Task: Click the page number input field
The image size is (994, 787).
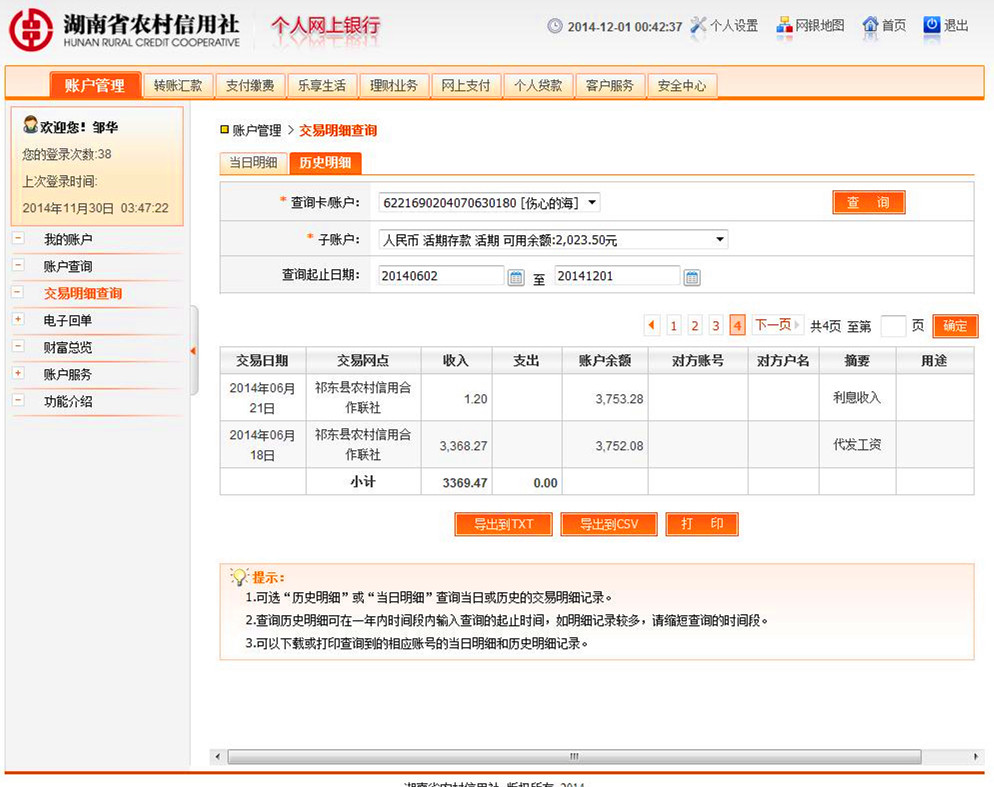Action: coord(893,326)
